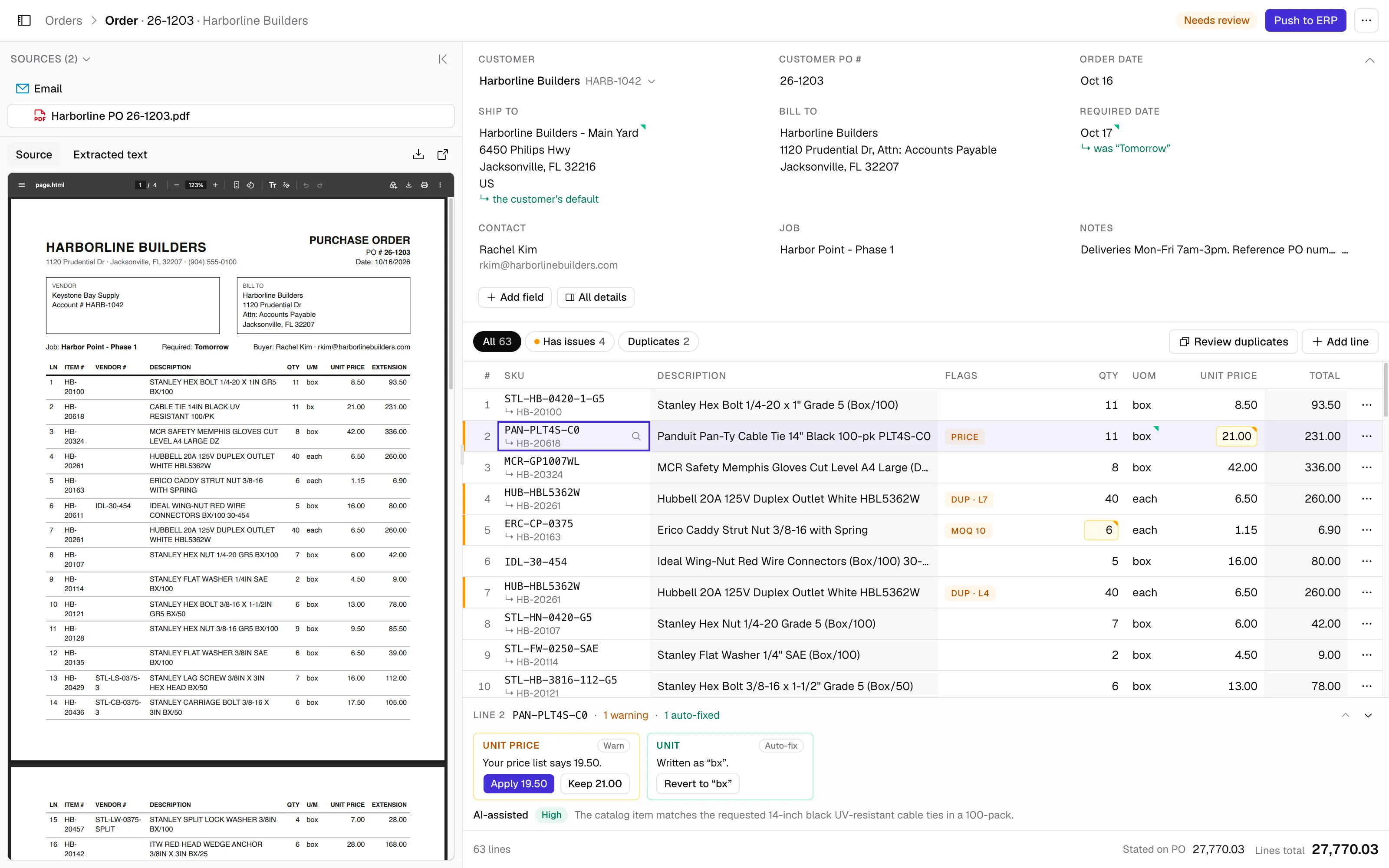The image size is (1389, 868).
Task: Expand the Sources (2) dropdown
Action: coord(50,59)
